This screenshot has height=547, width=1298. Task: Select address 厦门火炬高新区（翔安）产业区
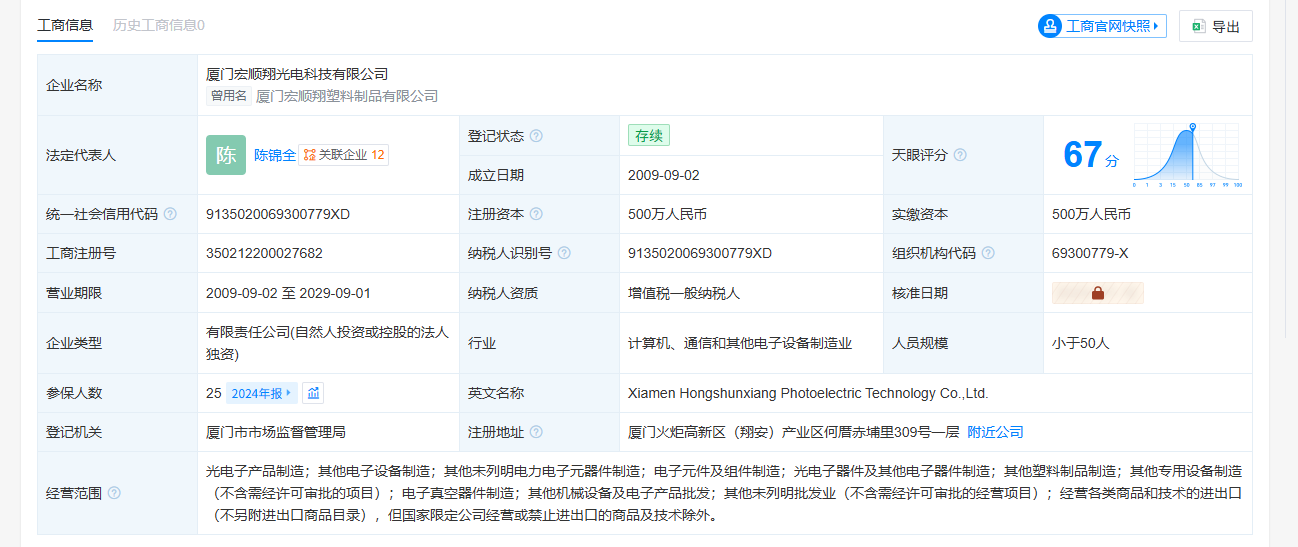723,432
